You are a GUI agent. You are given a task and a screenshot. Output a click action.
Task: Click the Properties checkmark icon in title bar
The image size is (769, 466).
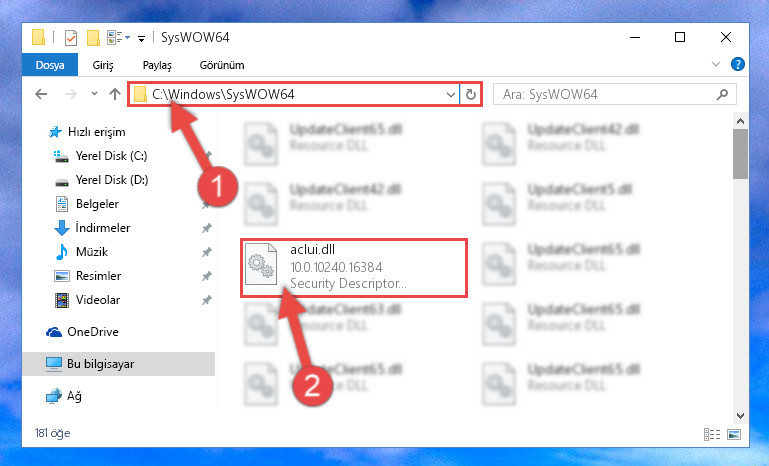pos(71,38)
